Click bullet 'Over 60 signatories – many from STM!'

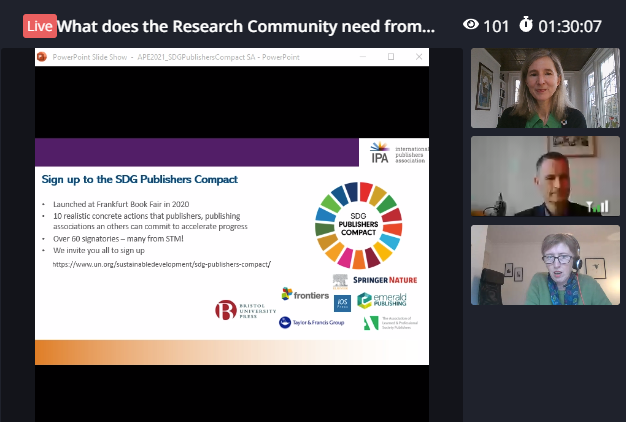pos(119,239)
